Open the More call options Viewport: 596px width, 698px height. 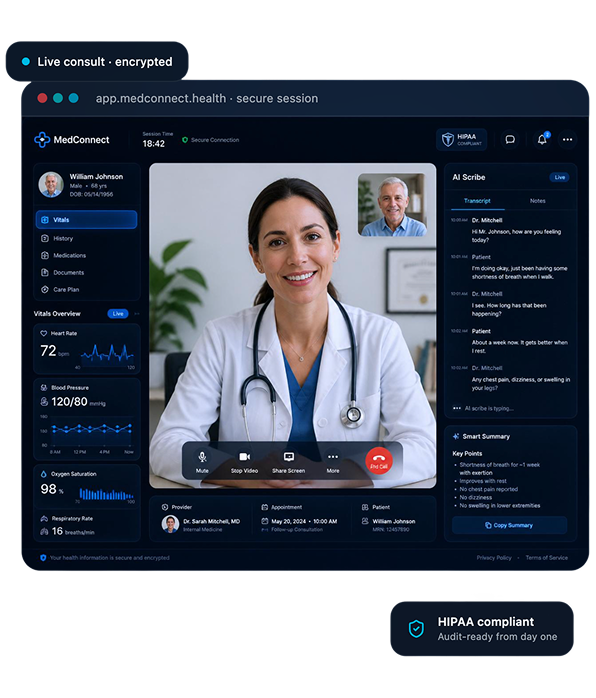[333, 462]
